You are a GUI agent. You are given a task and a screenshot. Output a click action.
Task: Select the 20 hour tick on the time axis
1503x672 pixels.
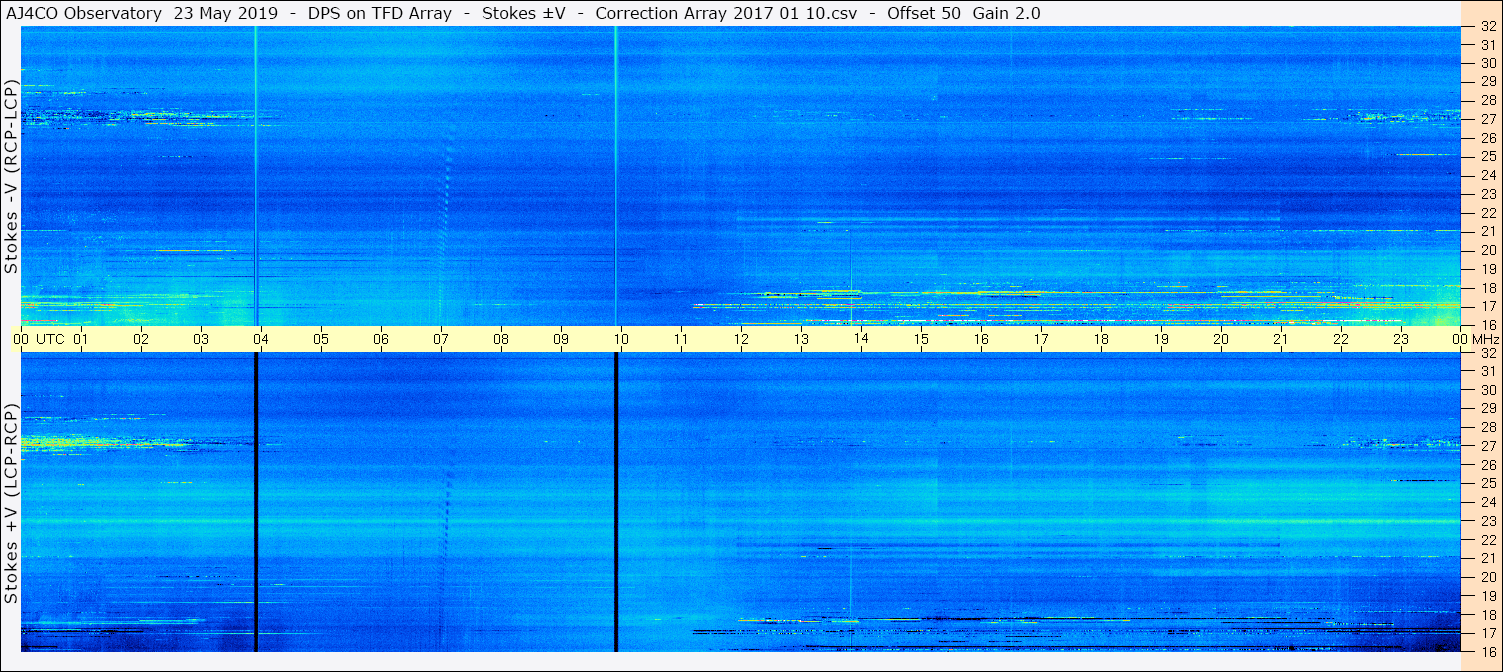[1221, 339]
